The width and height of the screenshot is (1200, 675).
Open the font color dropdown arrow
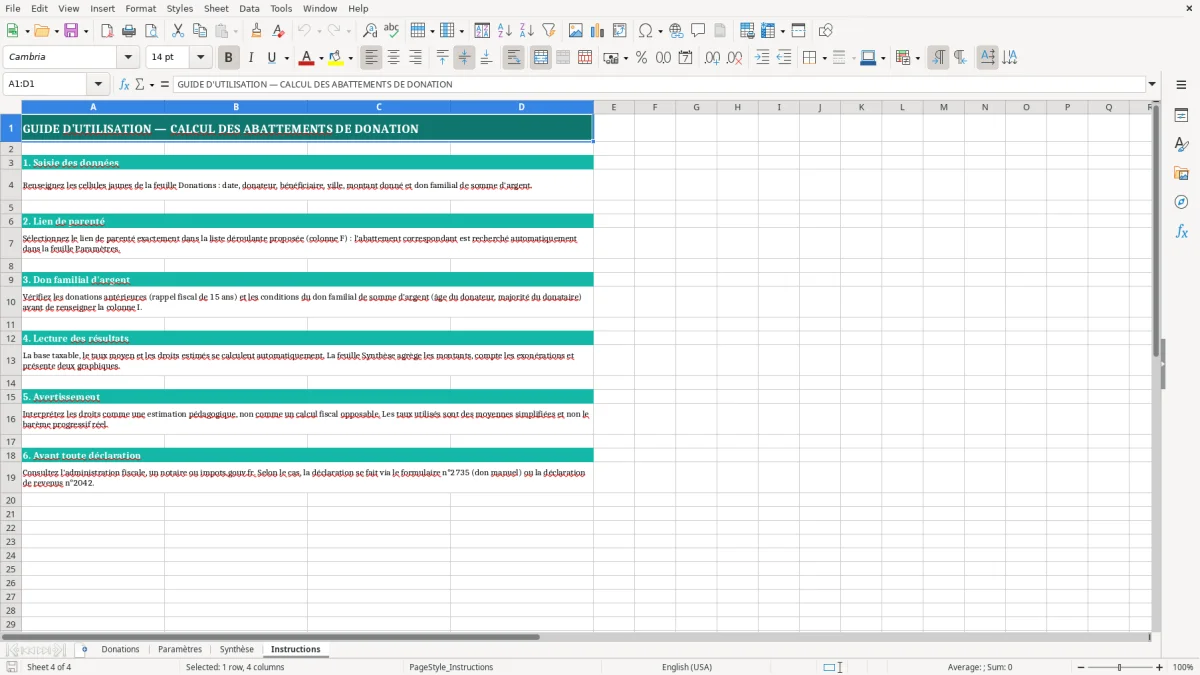pyautogui.click(x=320, y=58)
